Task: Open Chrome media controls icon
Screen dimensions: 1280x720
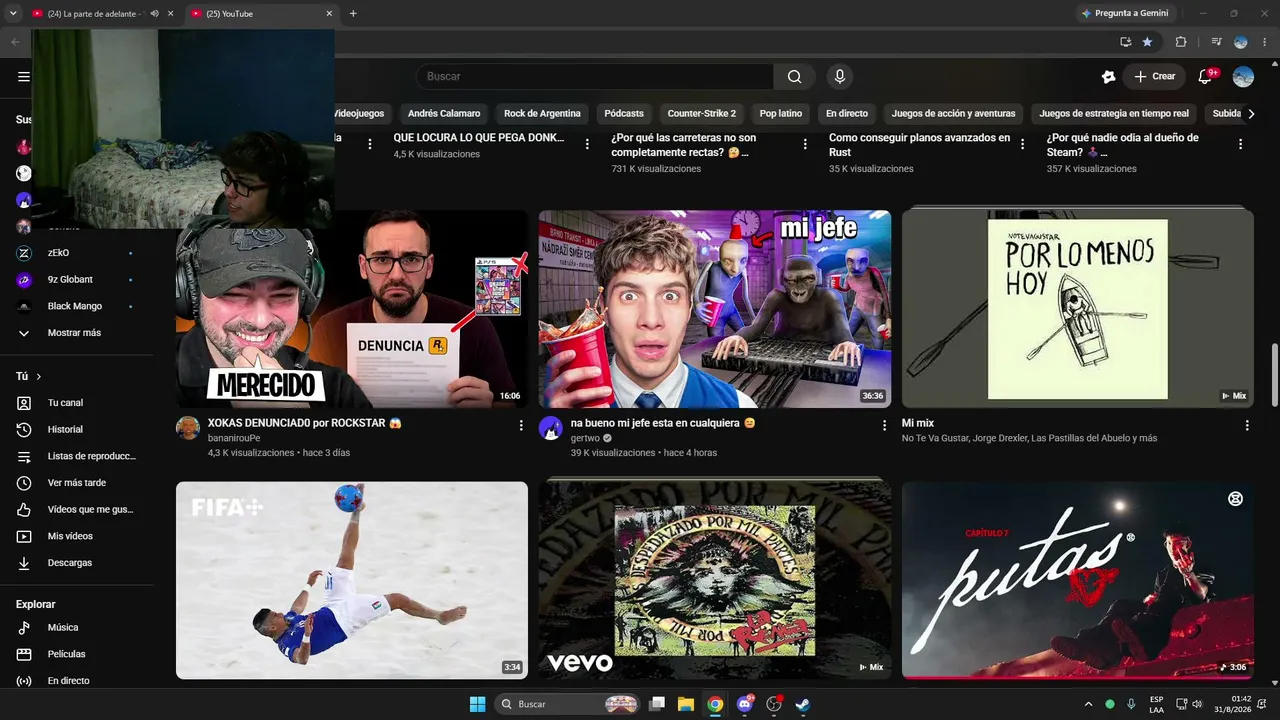Action: point(1216,42)
